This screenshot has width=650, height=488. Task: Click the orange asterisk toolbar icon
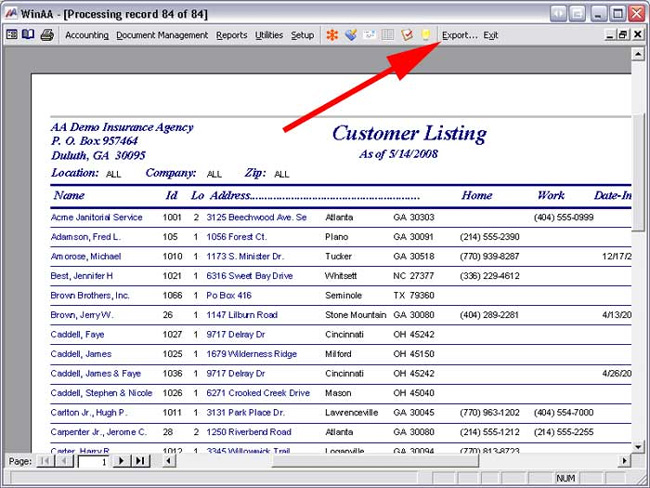click(x=332, y=35)
